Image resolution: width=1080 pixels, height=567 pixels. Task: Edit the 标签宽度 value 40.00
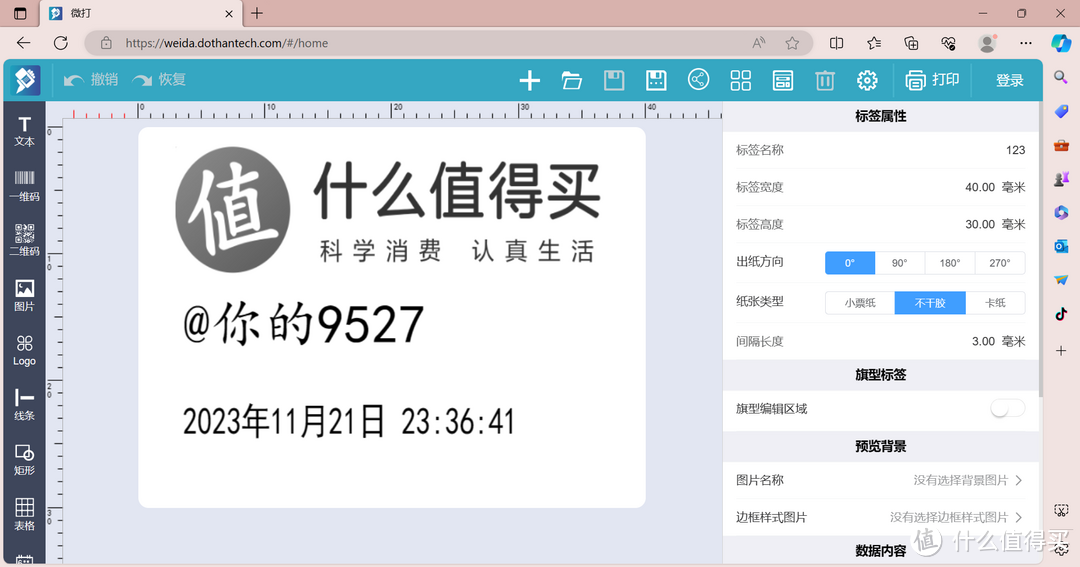pyautogui.click(x=979, y=187)
